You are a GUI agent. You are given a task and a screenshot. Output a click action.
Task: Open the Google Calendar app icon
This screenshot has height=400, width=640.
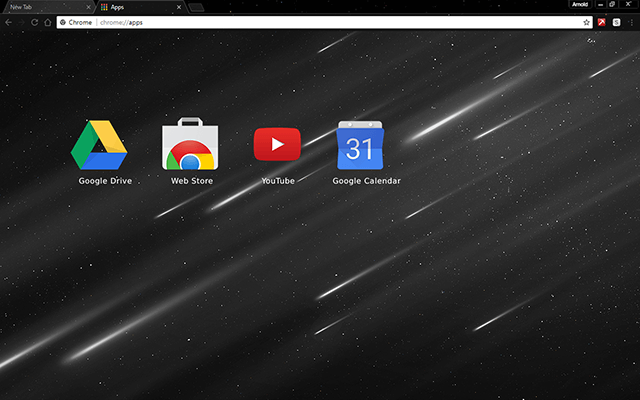(x=360, y=145)
